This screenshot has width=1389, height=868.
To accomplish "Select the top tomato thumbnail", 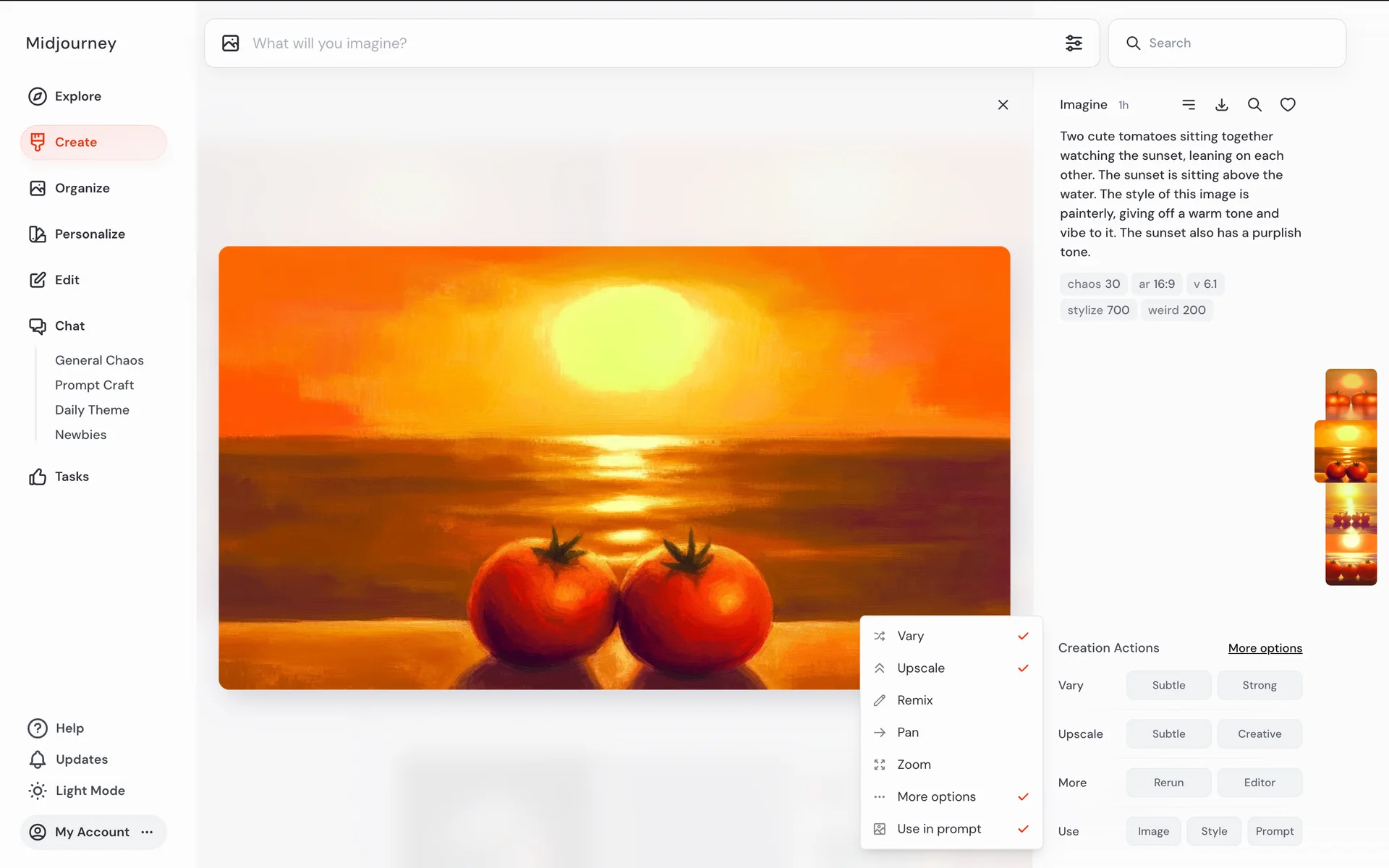I will tap(1351, 394).
